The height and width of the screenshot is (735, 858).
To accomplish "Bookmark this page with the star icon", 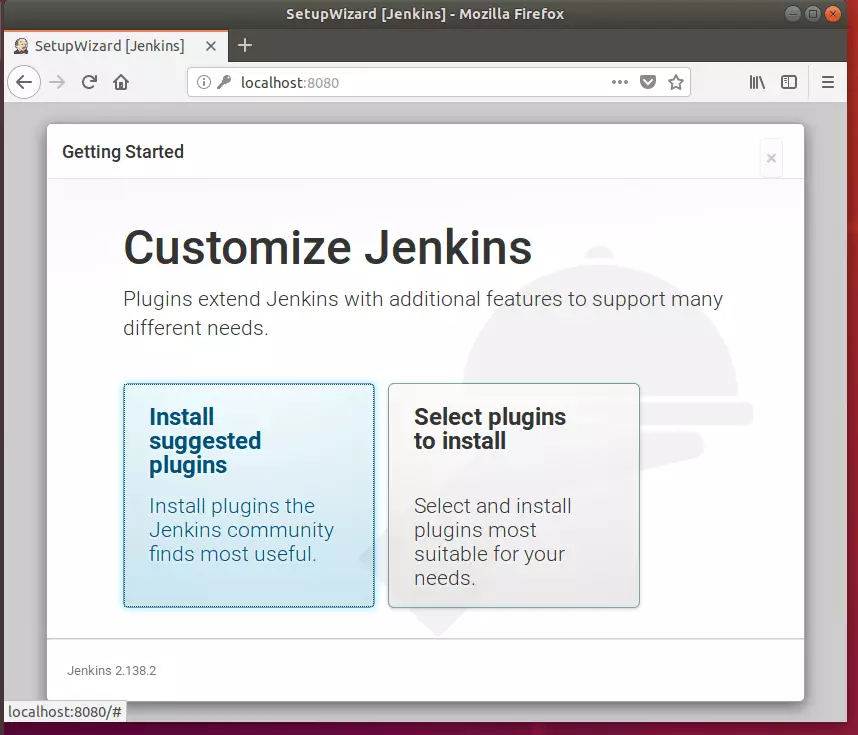I will tap(676, 83).
